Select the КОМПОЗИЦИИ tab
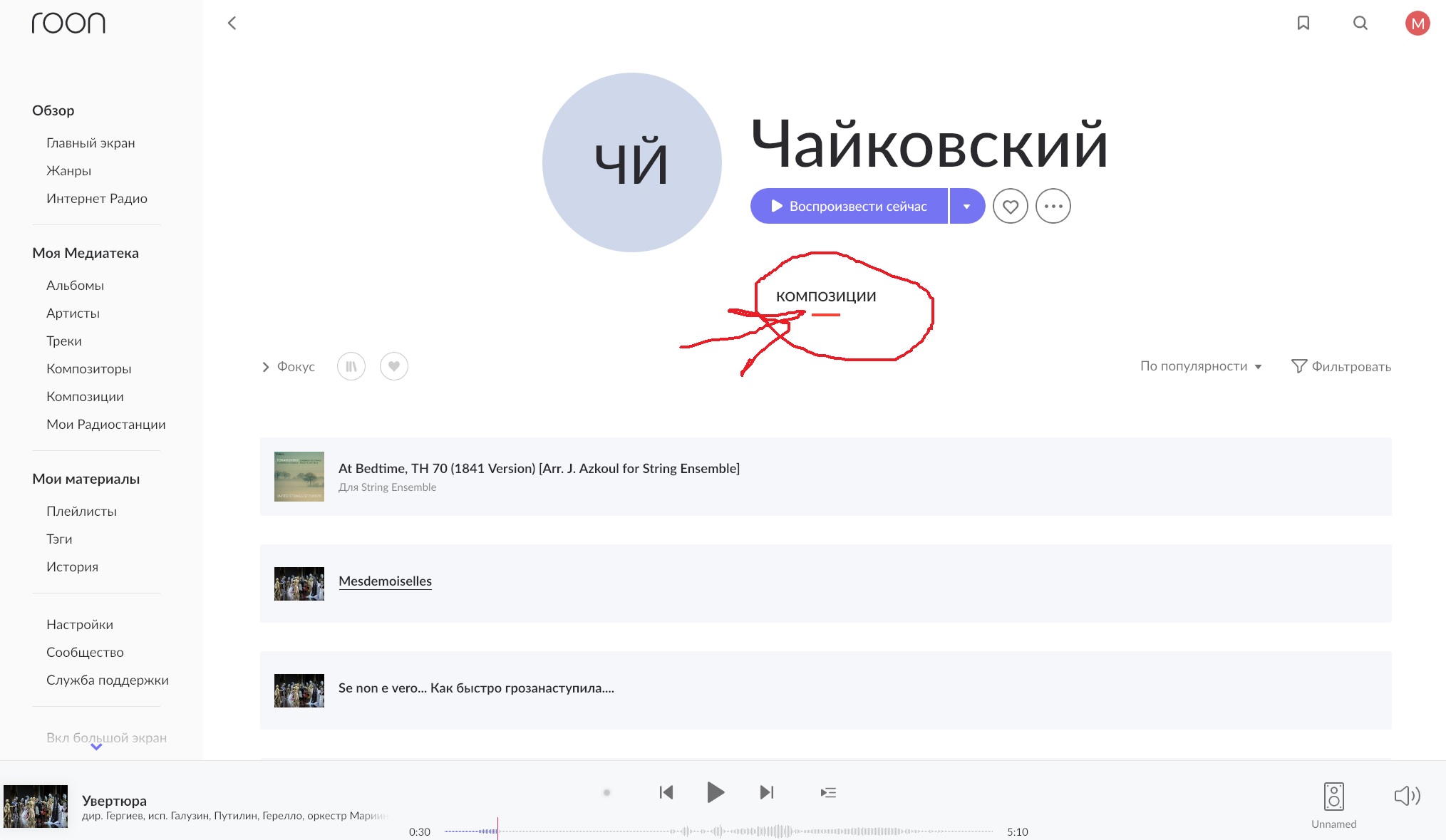This screenshot has height=840, width=1446. [x=826, y=296]
